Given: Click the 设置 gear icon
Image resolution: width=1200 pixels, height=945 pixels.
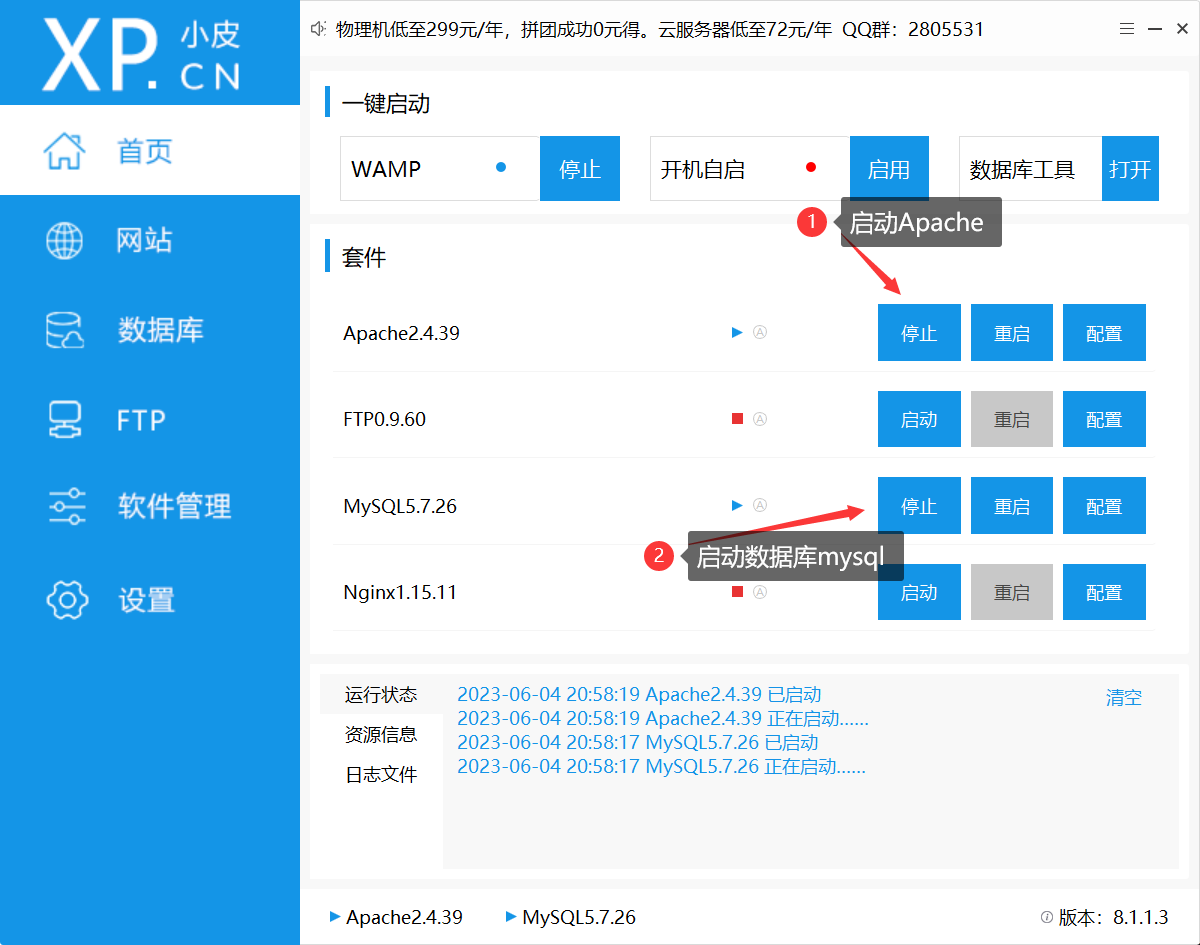Looking at the screenshot, I should (67, 599).
